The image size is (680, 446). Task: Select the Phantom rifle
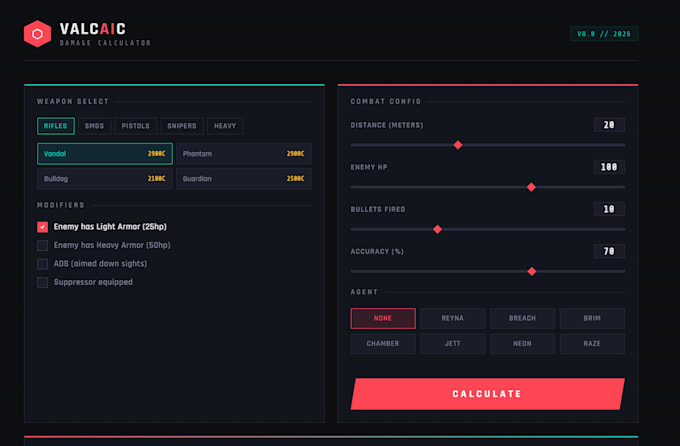[x=244, y=154]
